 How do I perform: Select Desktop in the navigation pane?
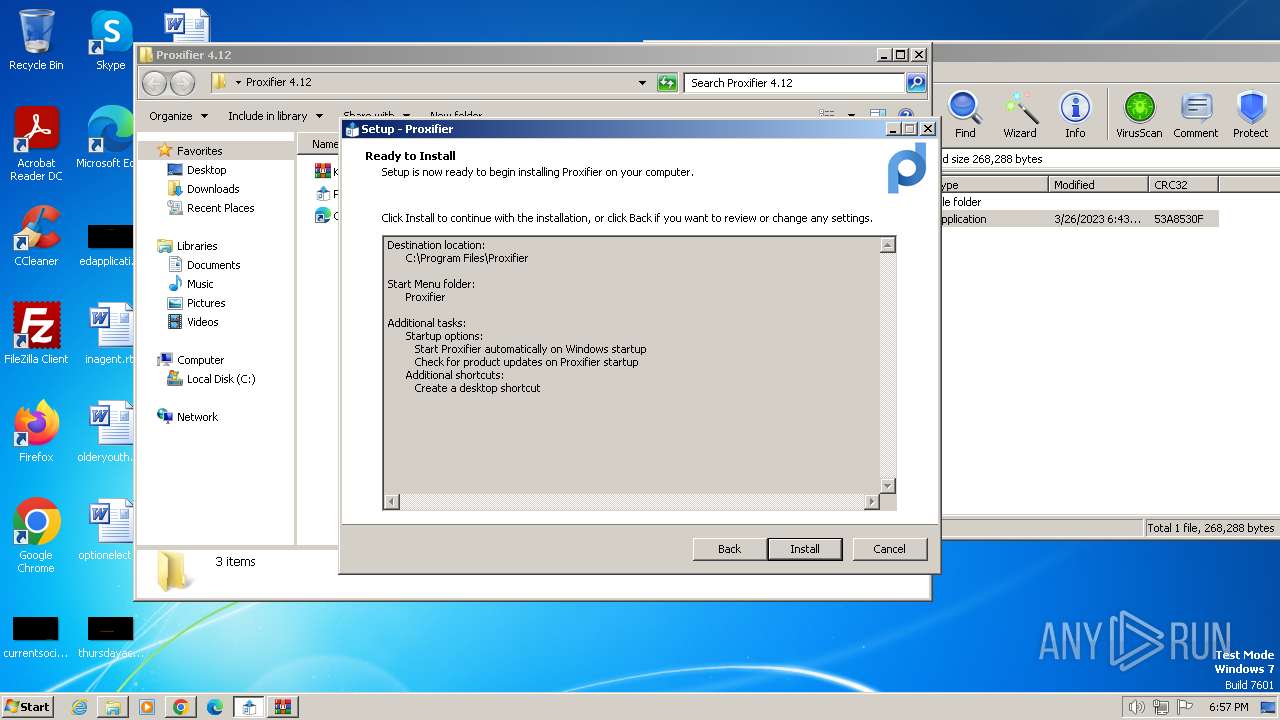click(206, 170)
